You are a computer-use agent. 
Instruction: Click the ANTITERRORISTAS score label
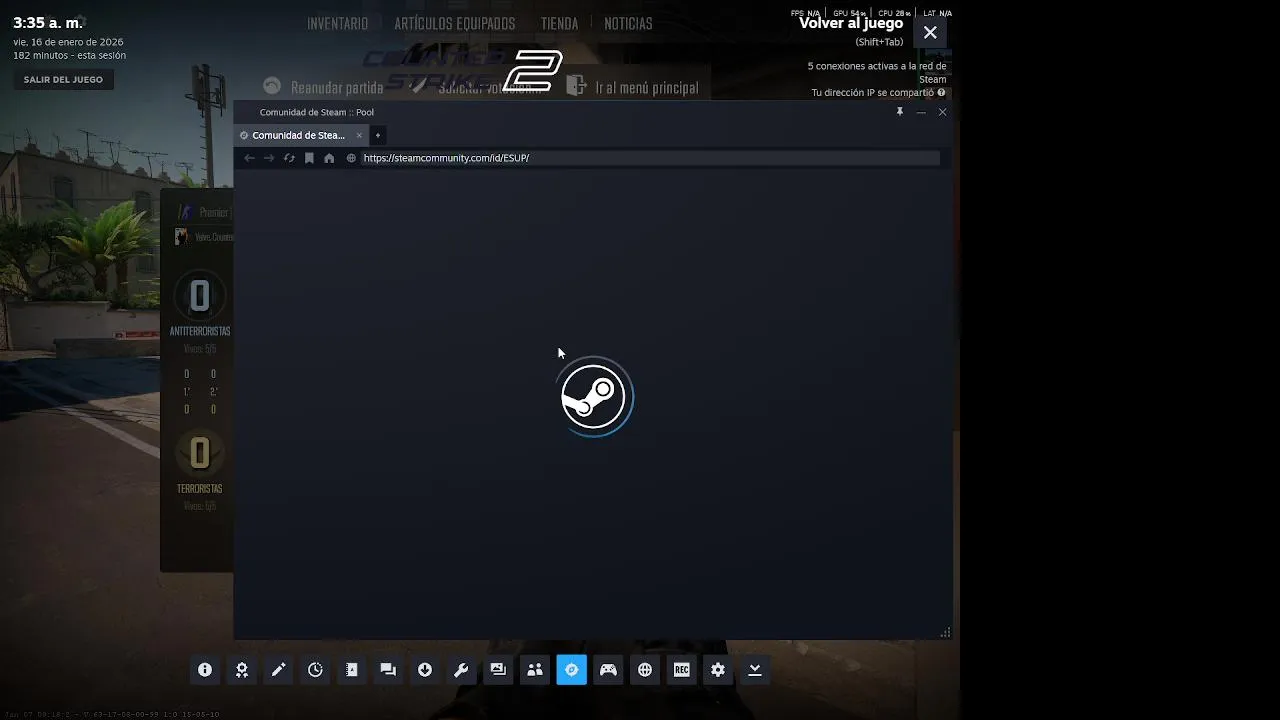200,331
